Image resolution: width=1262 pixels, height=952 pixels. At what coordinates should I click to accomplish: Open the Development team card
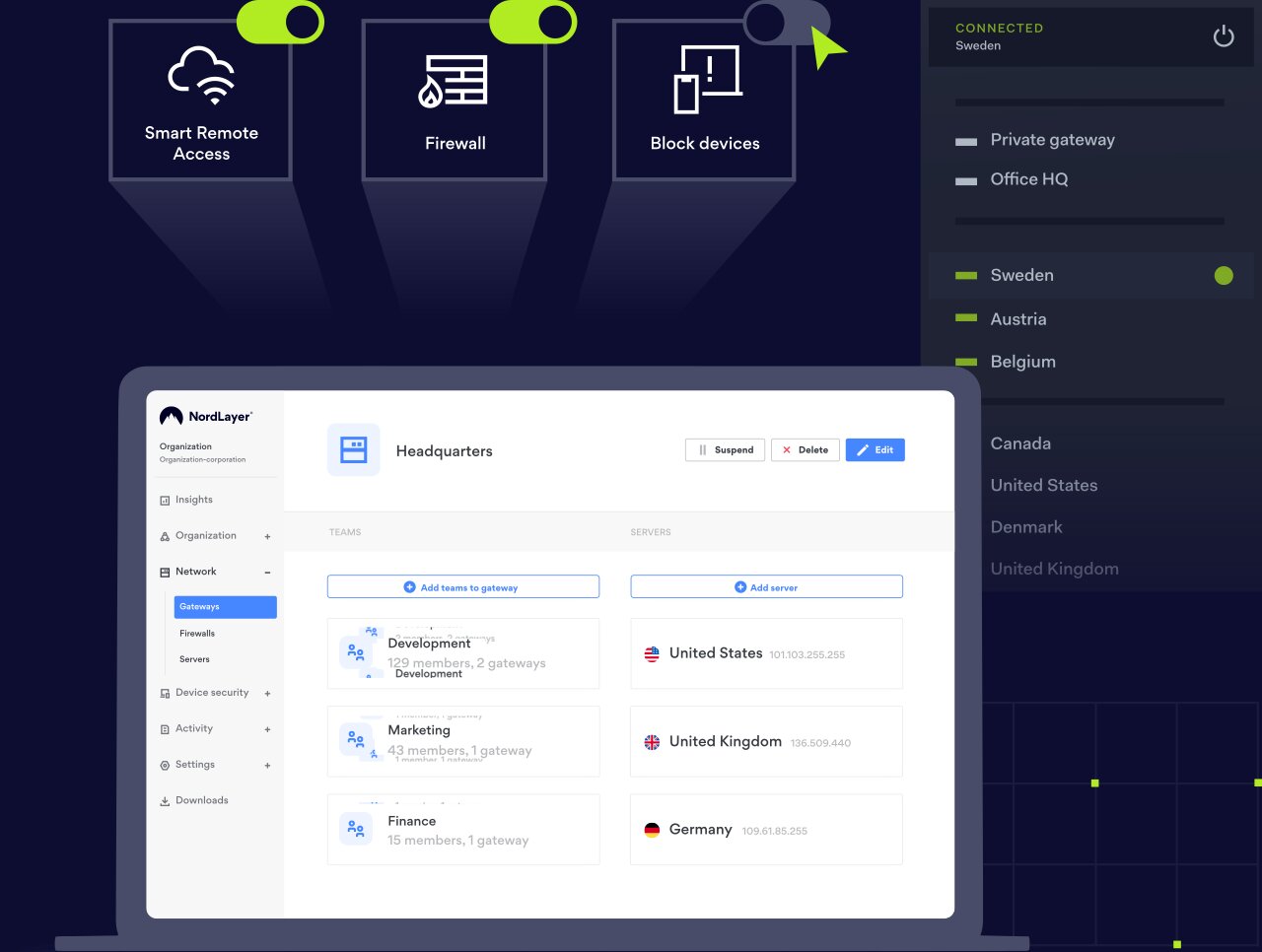pyautogui.click(x=462, y=653)
